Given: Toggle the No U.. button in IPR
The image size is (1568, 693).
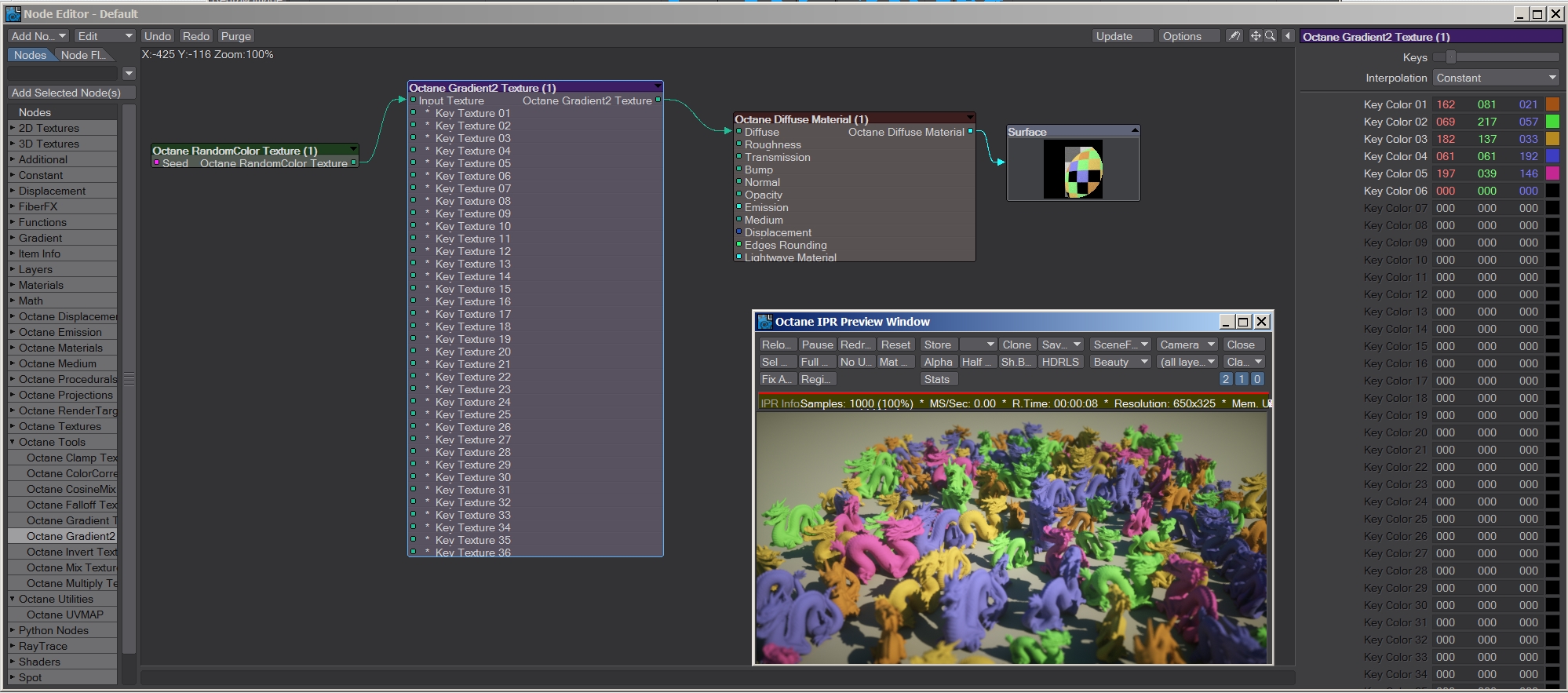Looking at the screenshot, I should click(x=855, y=362).
